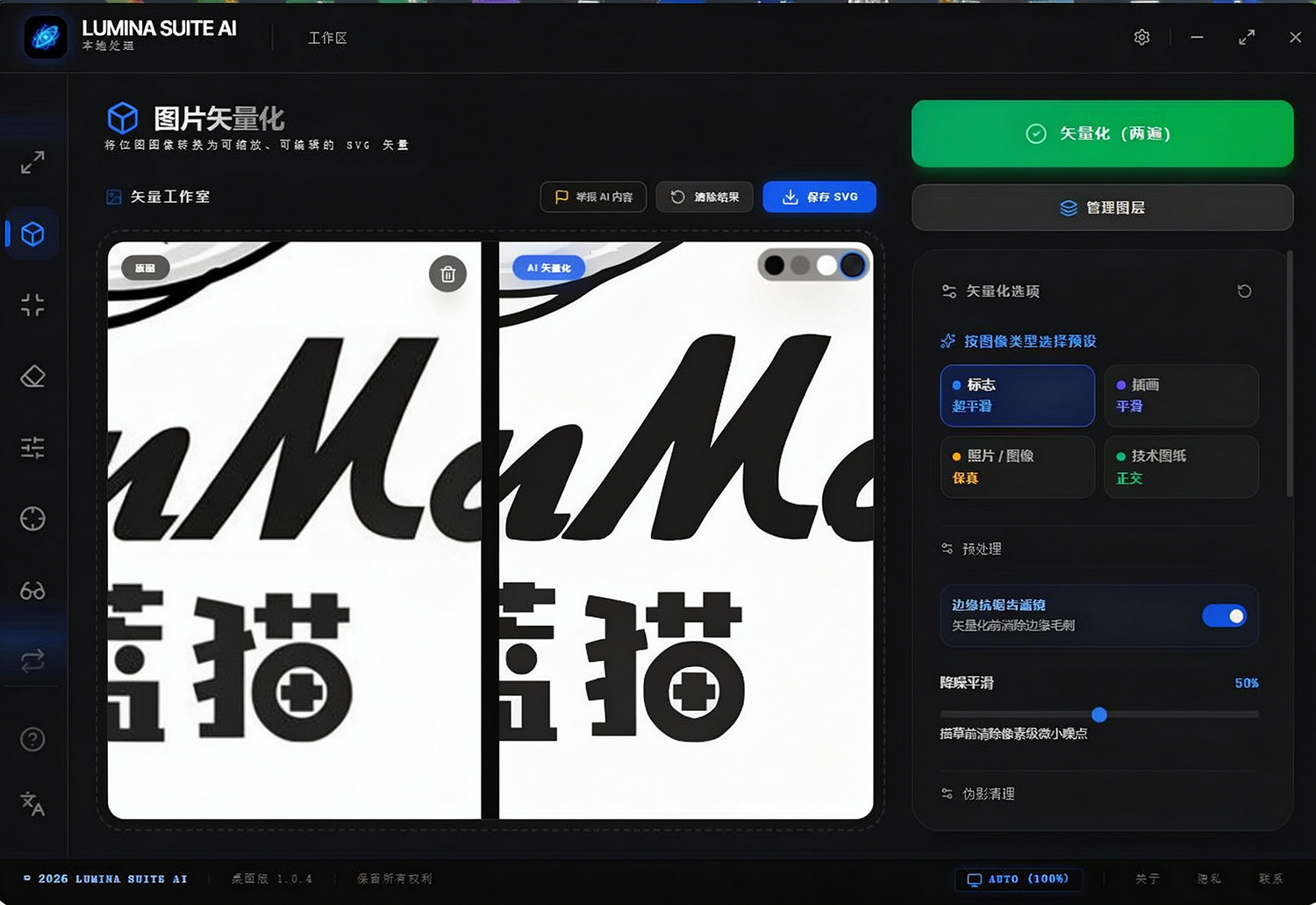Select the eraser tool in sidebar
Image resolution: width=1316 pixels, height=905 pixels.
[x=32, y=377]
